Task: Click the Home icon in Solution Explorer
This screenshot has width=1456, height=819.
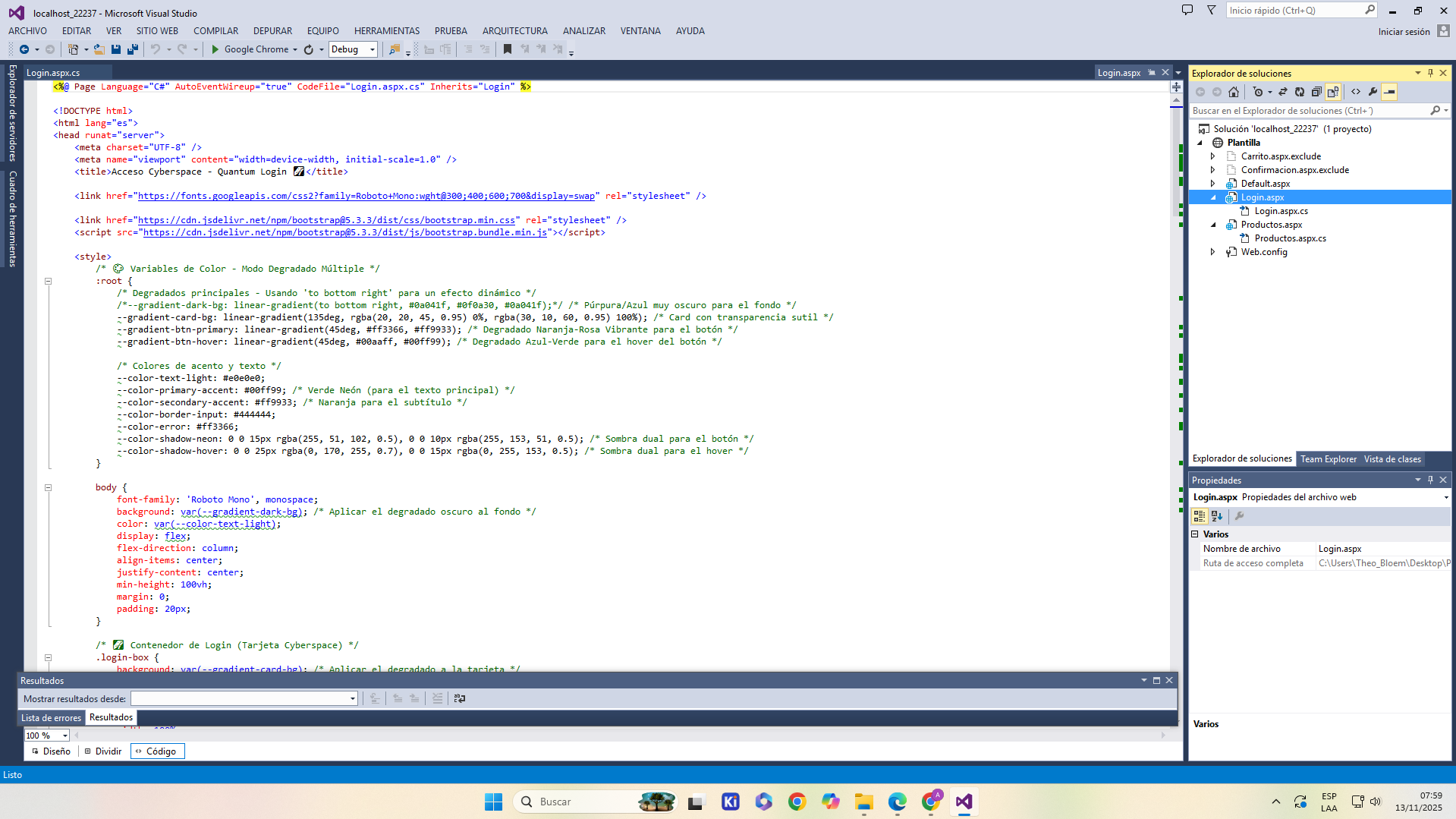Action: [x=1234, y=92]
